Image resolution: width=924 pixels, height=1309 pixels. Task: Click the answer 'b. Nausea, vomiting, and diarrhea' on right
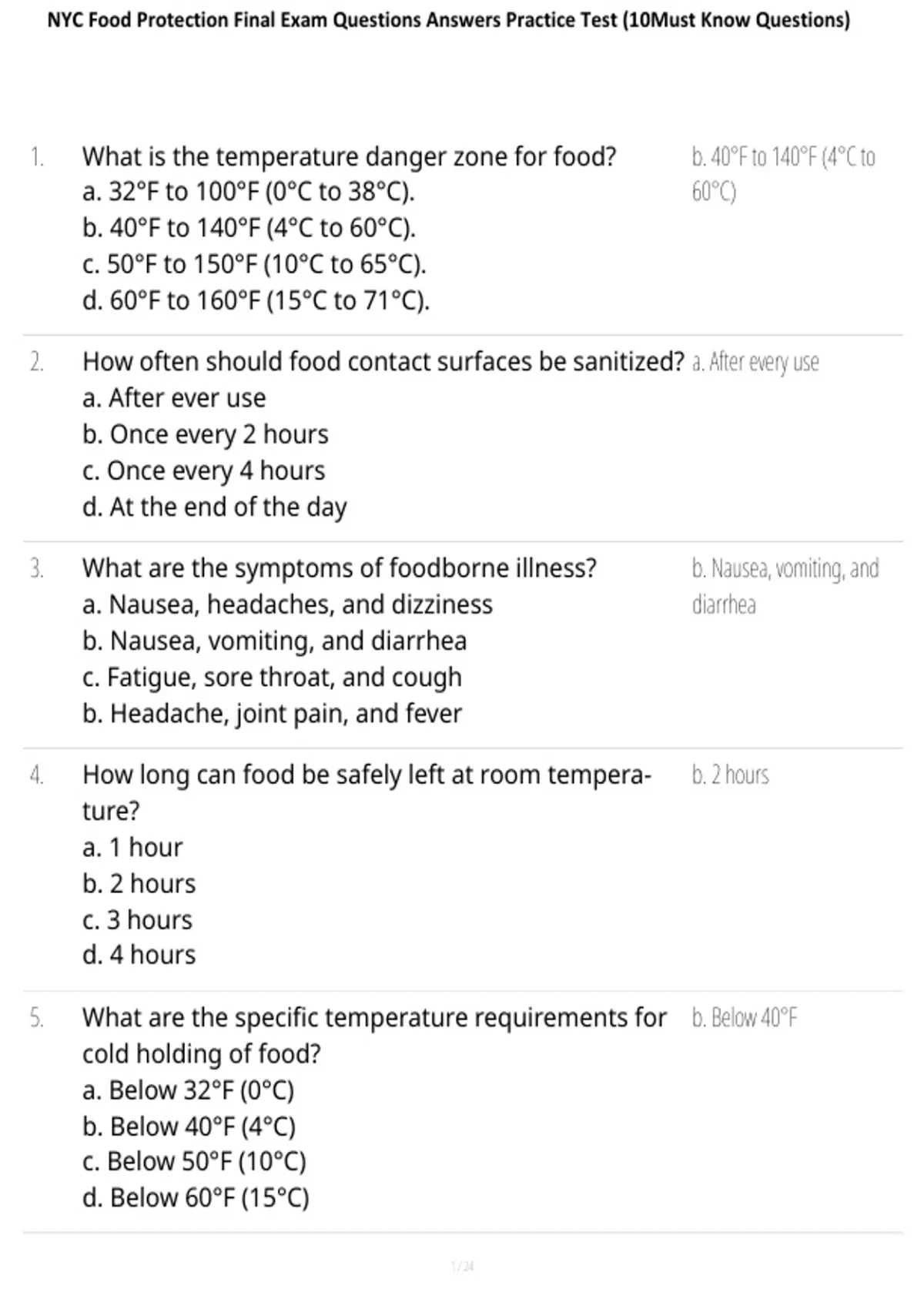785,587
